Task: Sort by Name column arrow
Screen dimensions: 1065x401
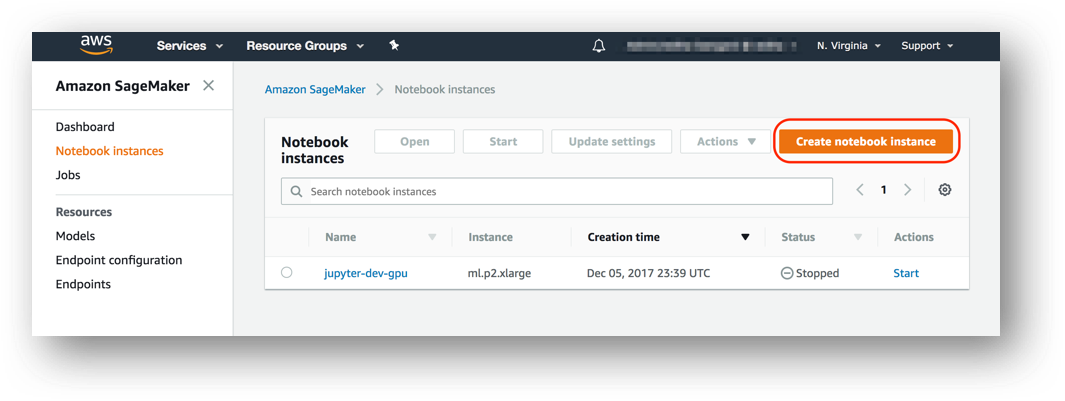Action: coord(432,237)
